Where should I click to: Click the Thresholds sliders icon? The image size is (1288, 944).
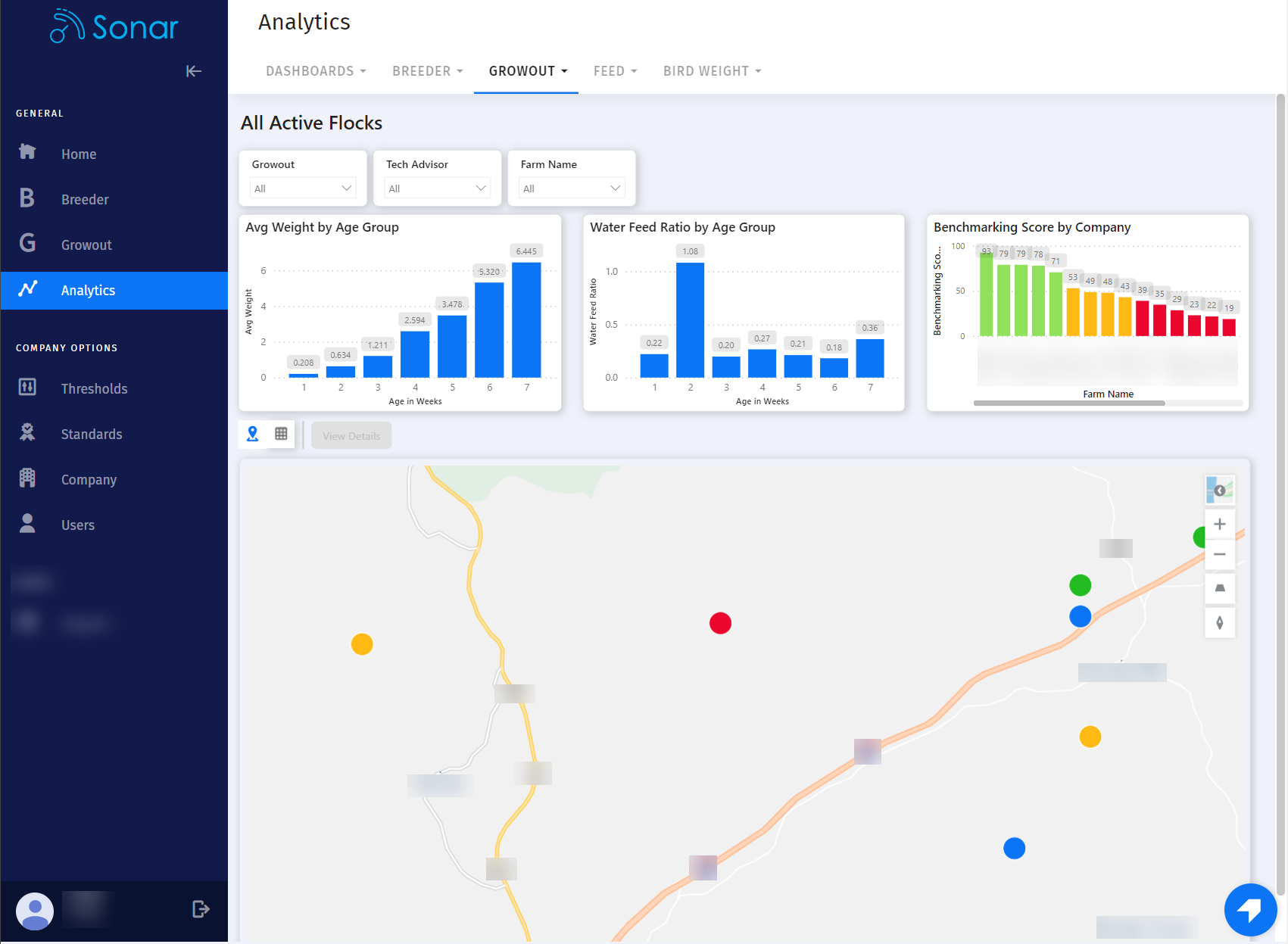(27, 387)
